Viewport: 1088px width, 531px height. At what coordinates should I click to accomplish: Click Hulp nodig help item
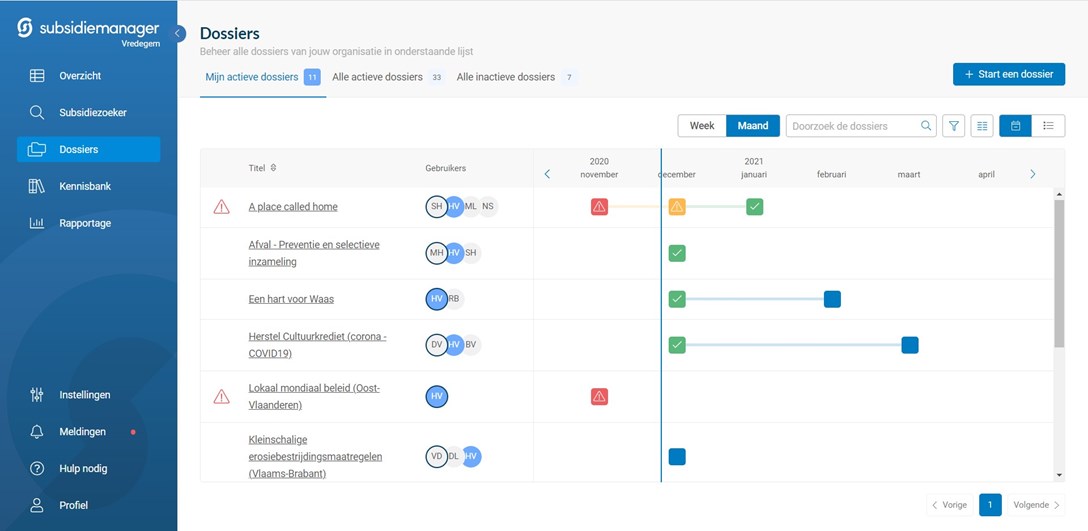(x=83, y=469)
